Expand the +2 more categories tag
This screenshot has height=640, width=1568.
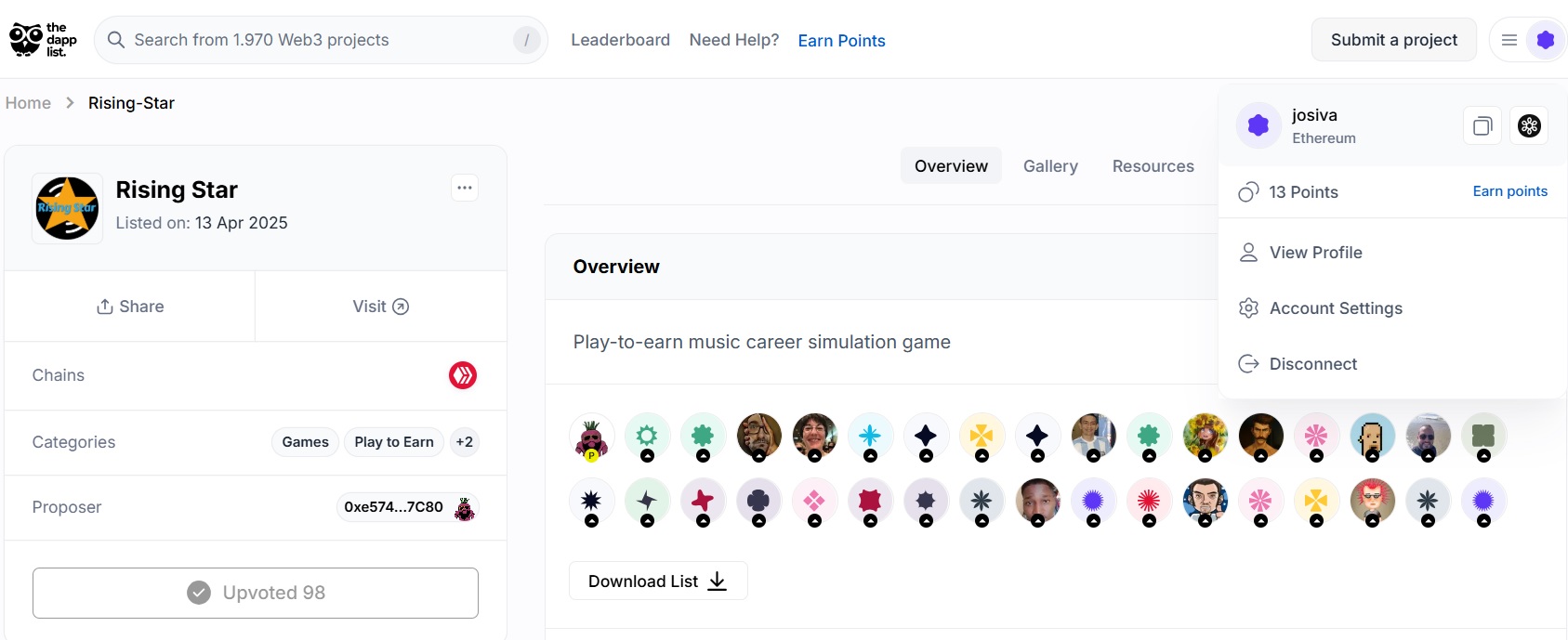pos(464,442)
